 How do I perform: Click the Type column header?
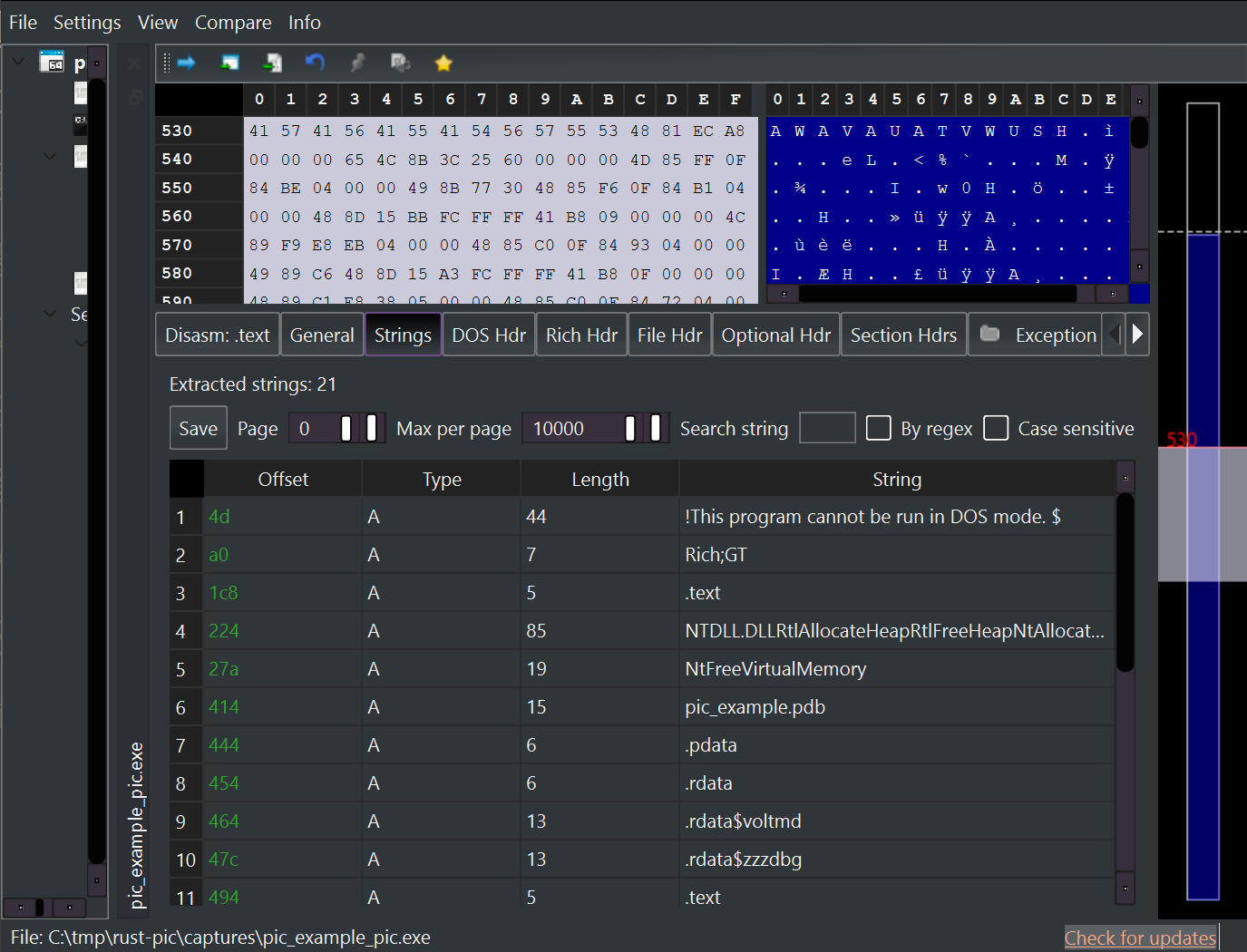442,479
